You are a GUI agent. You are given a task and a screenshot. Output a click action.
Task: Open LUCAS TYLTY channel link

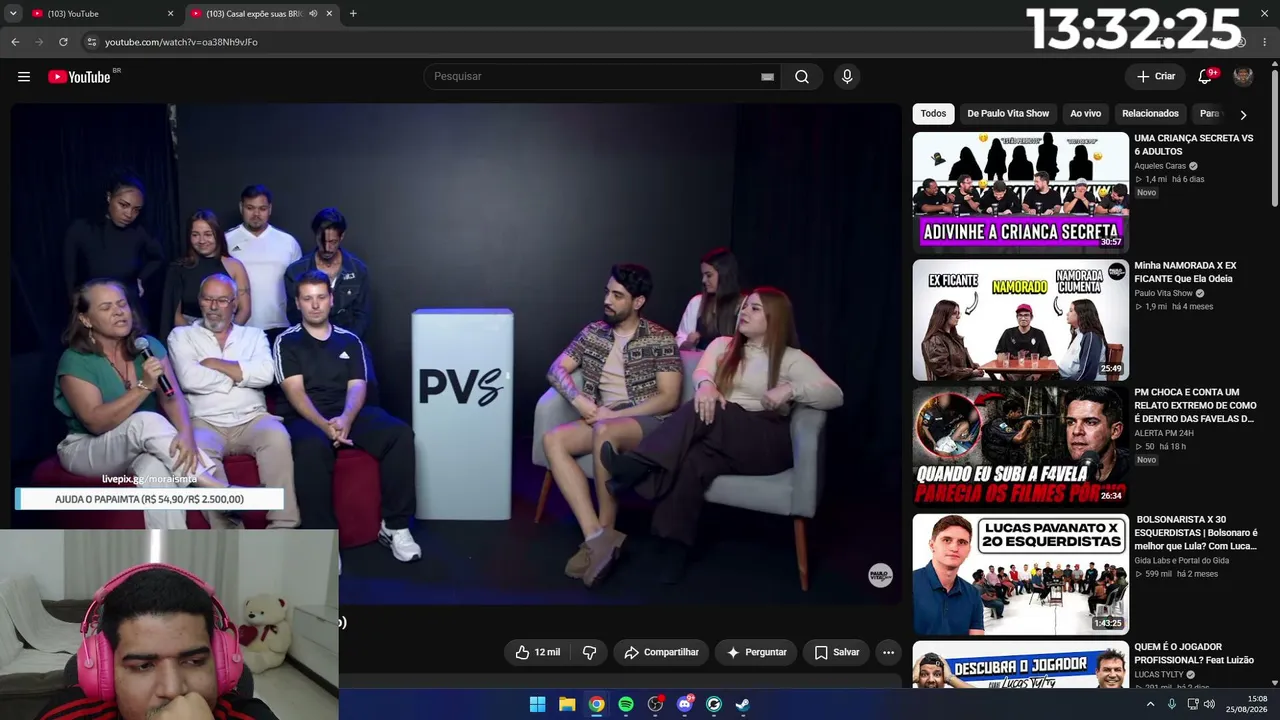[x=1158, y=675]
